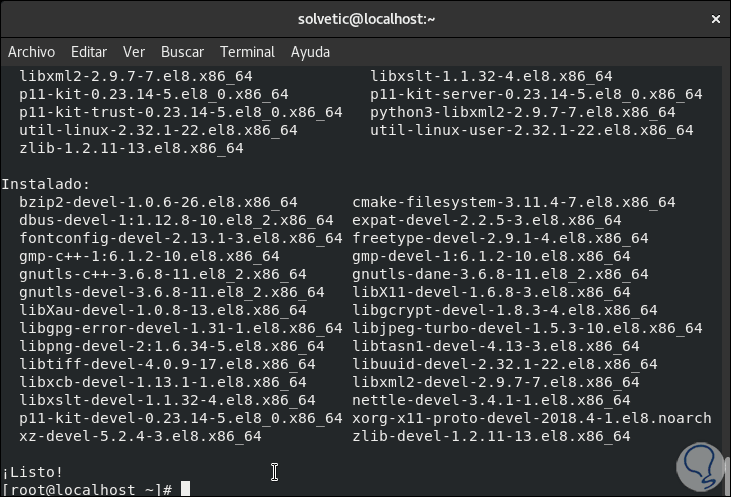Click the xz-devel package entry
Viewport: 731px width, 497px height.
[x=140, y=436]
